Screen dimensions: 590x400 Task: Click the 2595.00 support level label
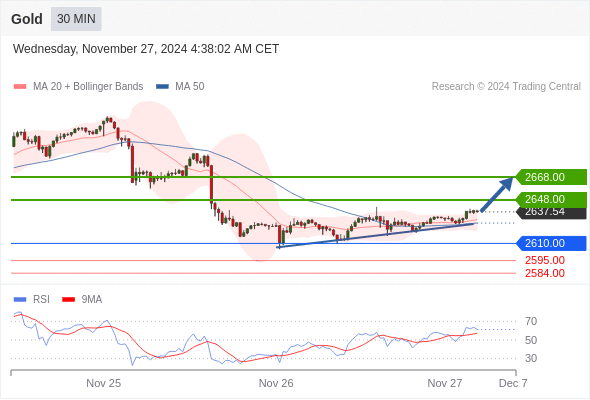545,260
